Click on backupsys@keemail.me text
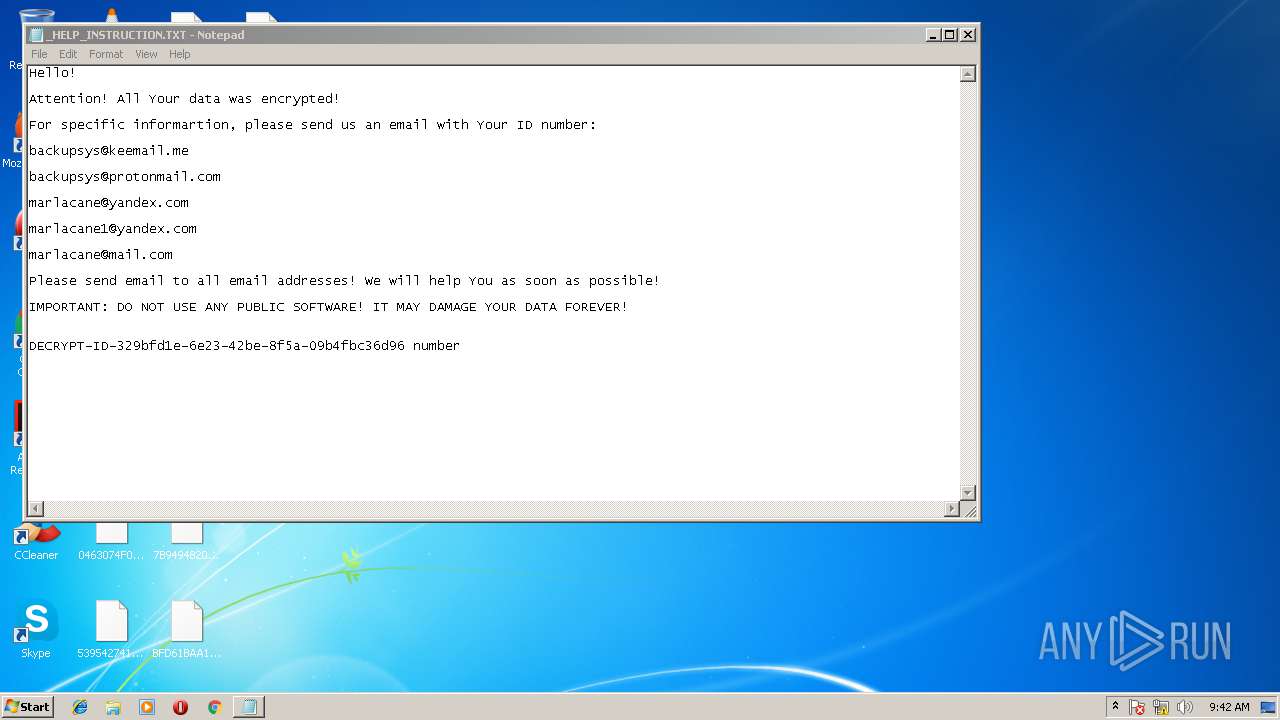The width and height of the screenshot is (1280, 720). (108, 151)
